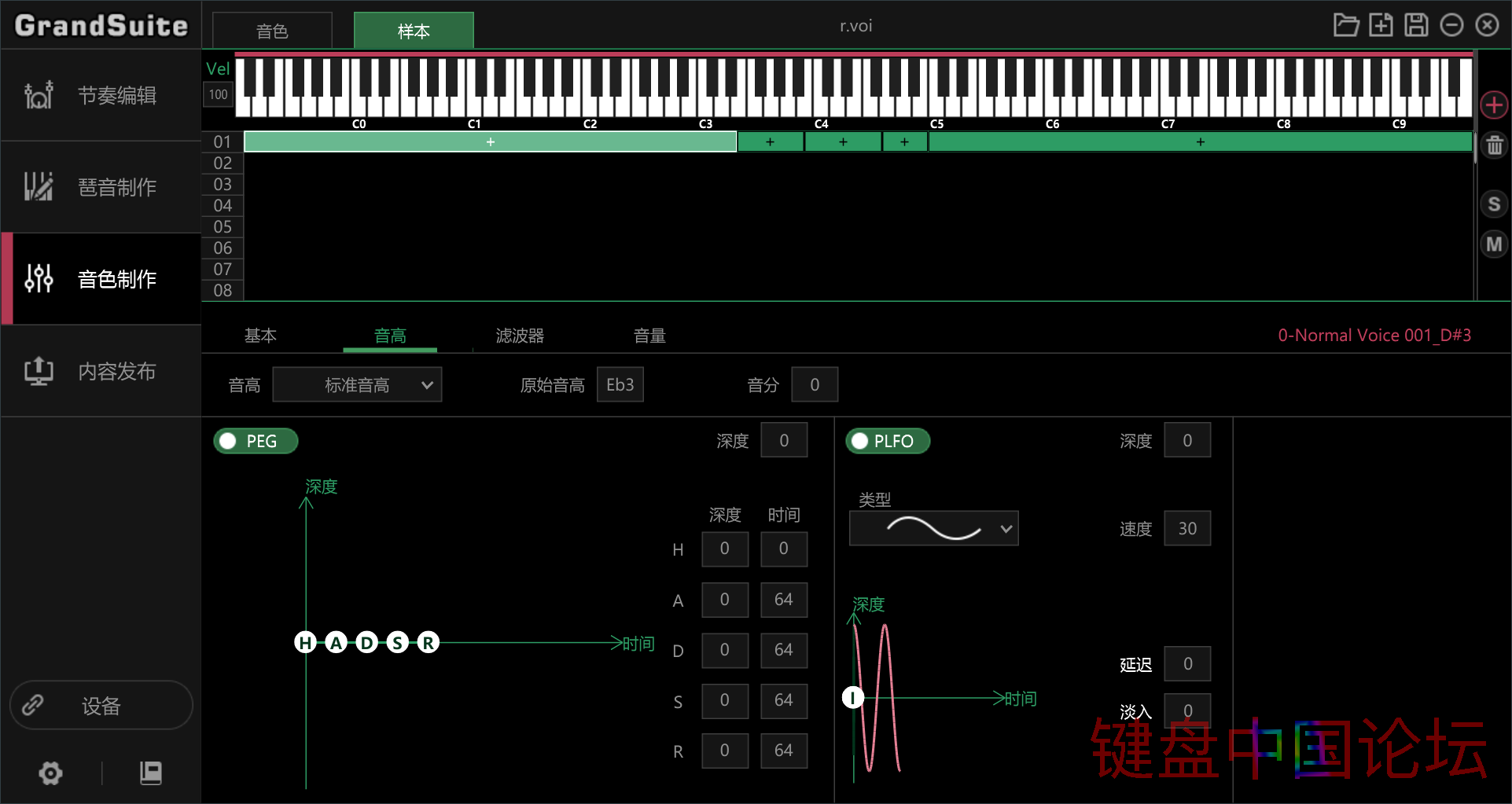Delete selected sample with the trash icon

coord(1494,145)
